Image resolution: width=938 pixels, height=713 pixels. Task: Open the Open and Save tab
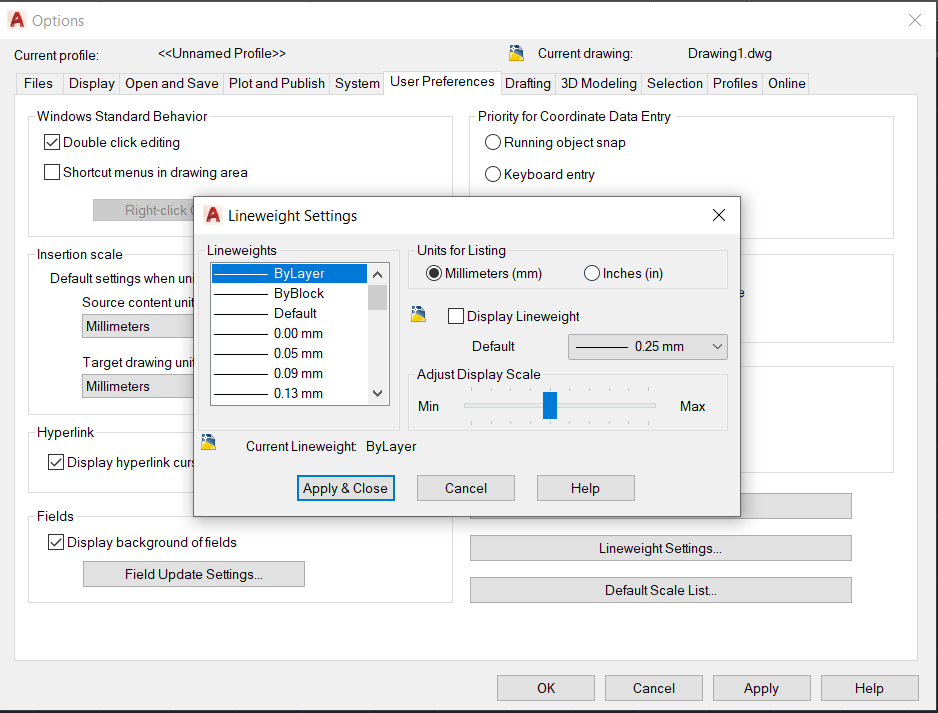pos(172,83)
